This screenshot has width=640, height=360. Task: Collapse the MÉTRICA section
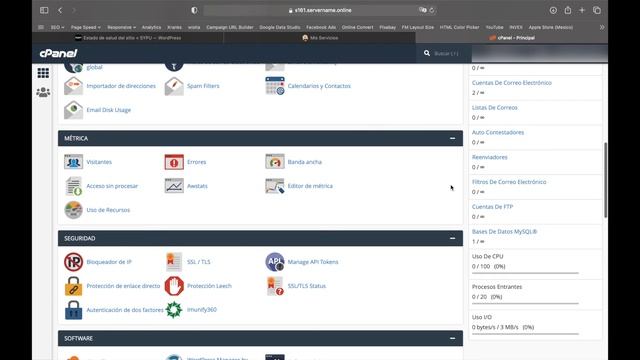(452, 138)
